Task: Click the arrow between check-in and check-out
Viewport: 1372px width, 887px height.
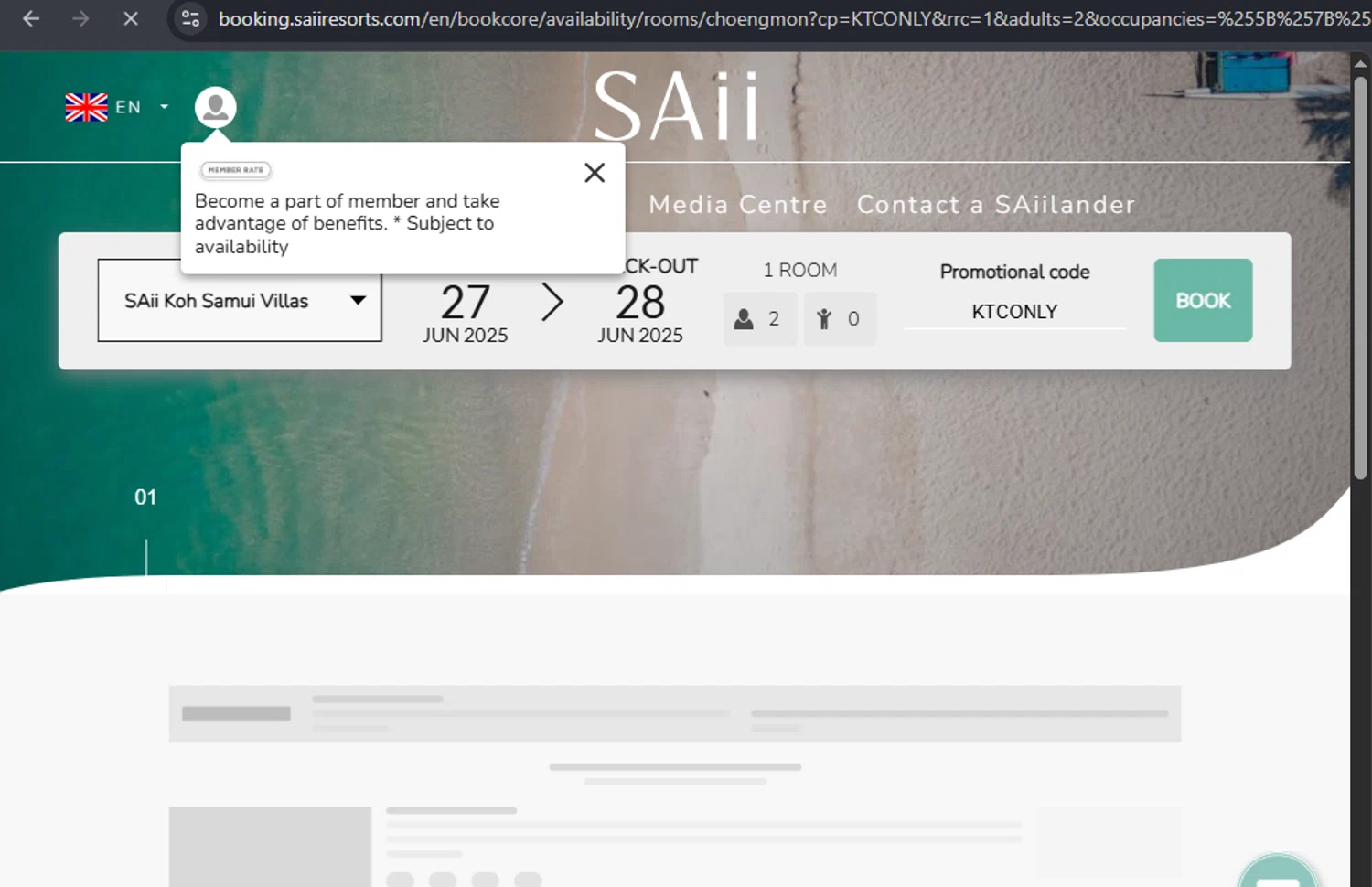Action: (552, 302)
